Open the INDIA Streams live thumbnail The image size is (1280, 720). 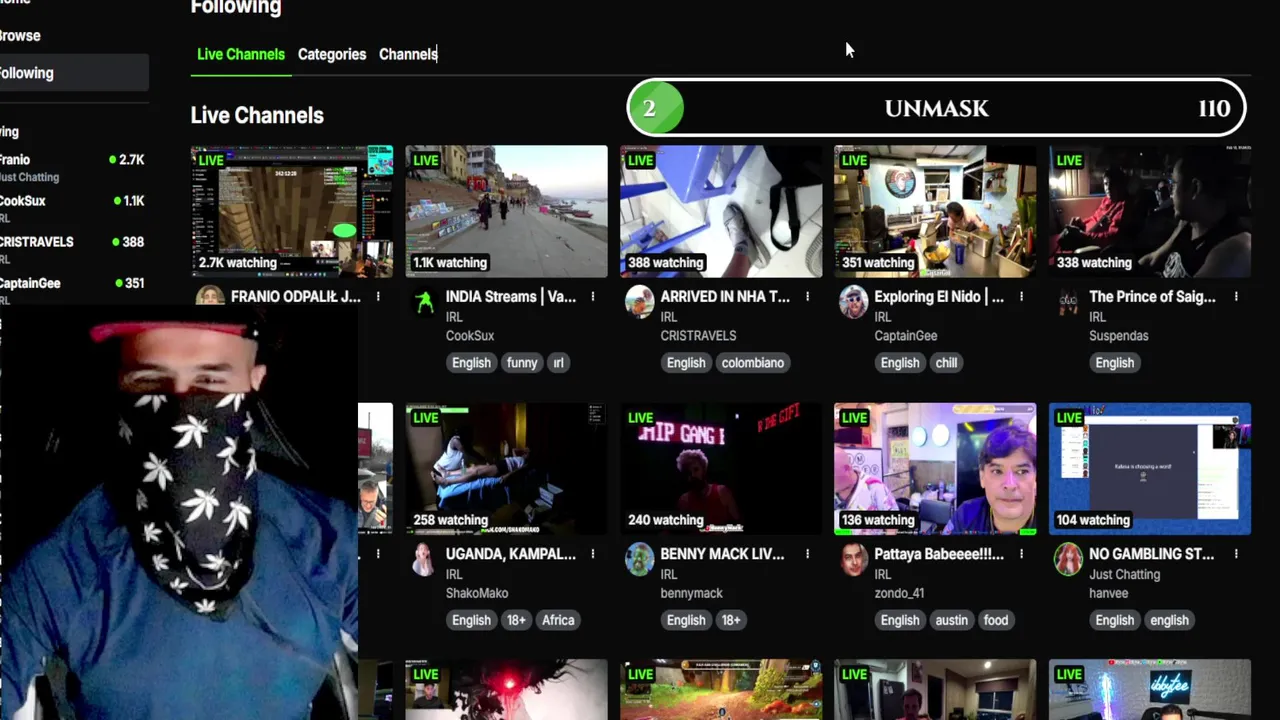tap(506, 211)
